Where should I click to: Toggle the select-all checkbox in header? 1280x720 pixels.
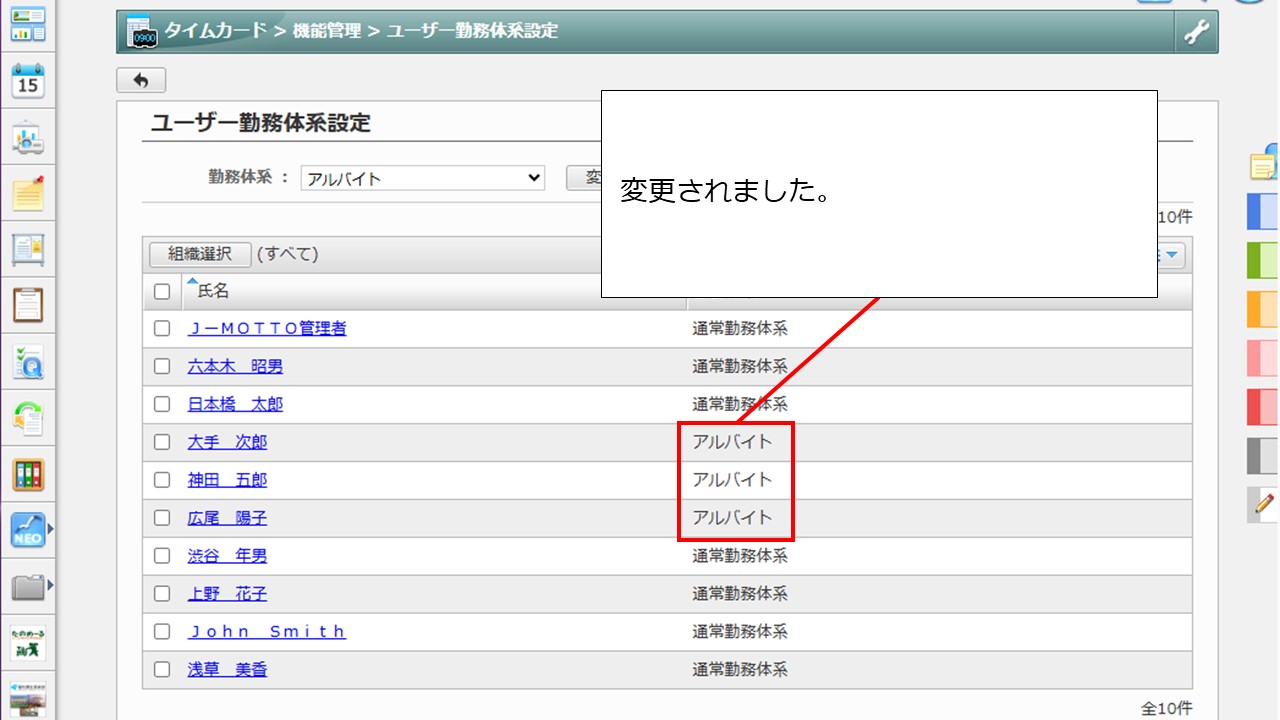click(x=162, y=292)
